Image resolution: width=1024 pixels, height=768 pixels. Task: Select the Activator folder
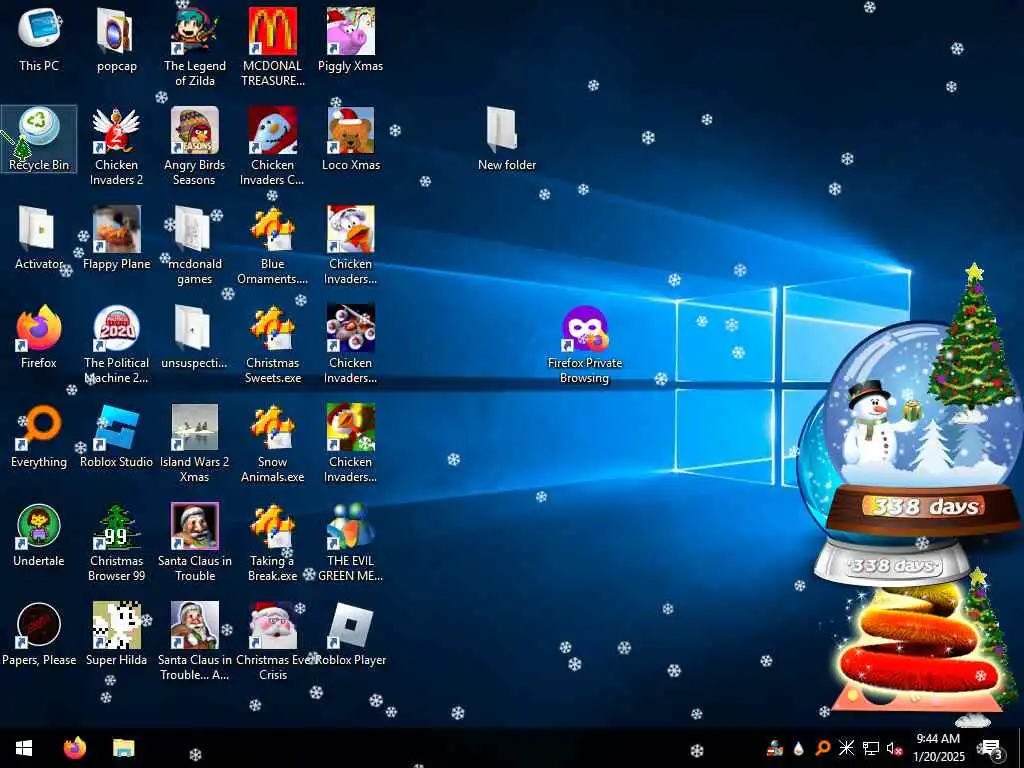(39, 238)
